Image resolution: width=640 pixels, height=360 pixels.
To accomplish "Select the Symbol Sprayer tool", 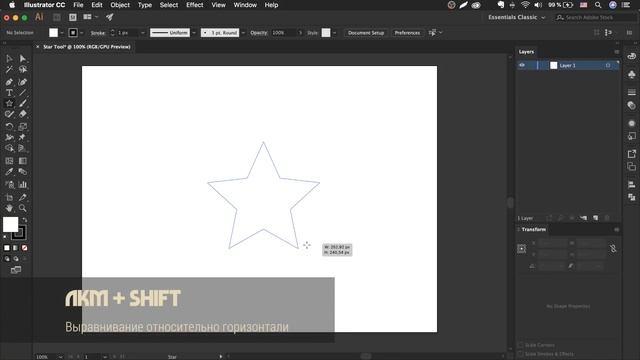I will pos(9,184).
